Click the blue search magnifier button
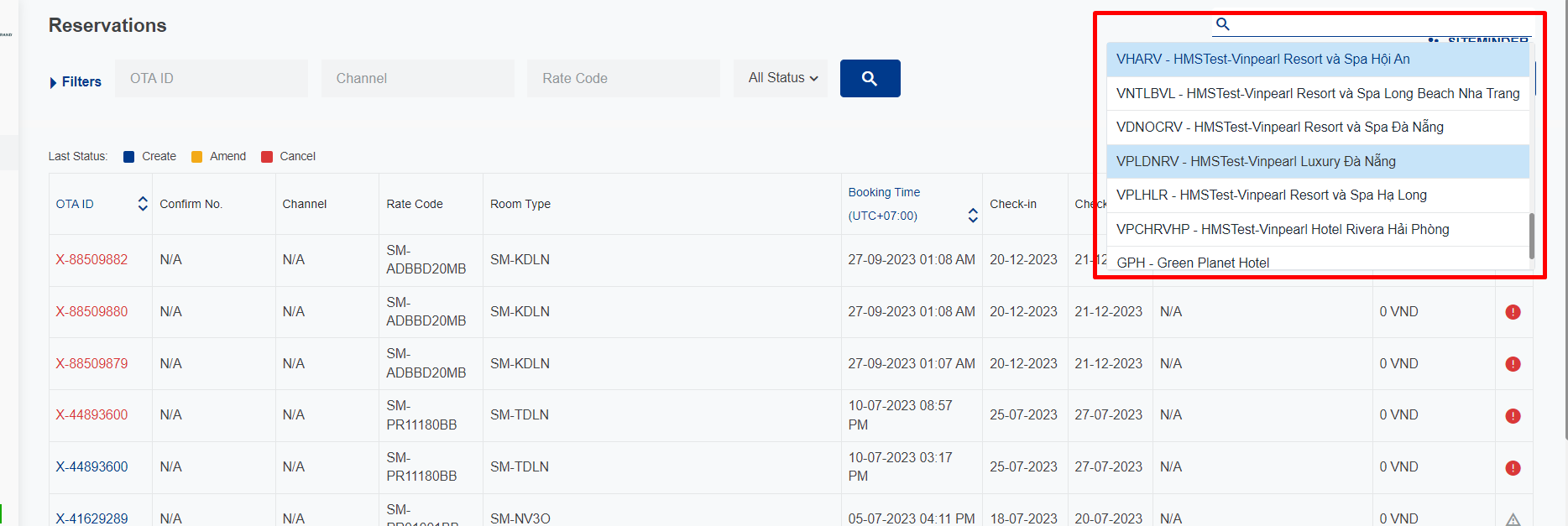Screen dimensions: 1568x526 [x=870, y=78]
